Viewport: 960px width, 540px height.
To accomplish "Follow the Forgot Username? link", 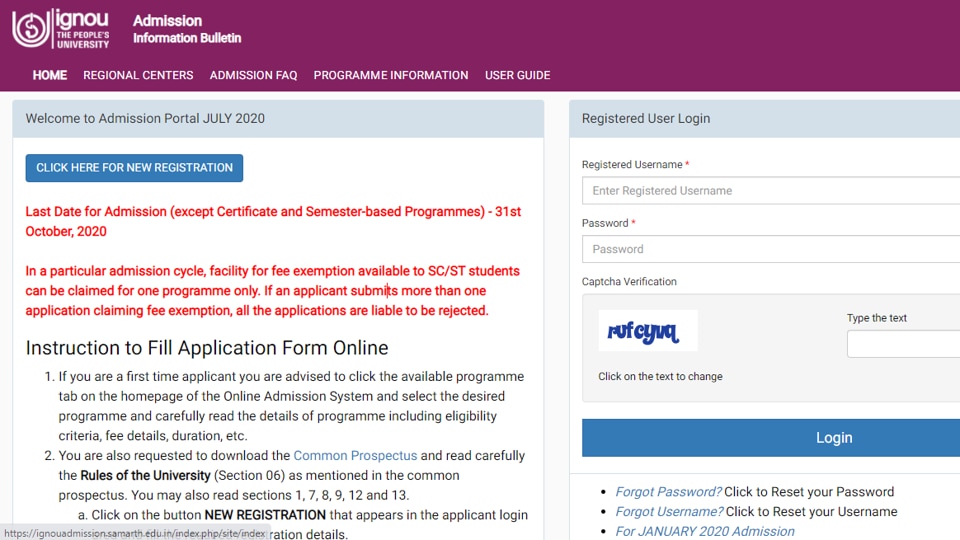I will coord(669,512).
